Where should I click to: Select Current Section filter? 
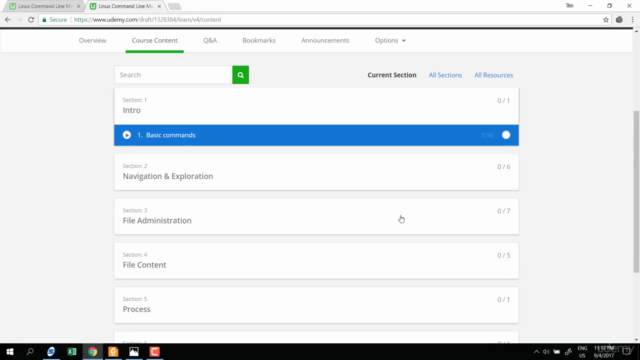coord(392,75)
